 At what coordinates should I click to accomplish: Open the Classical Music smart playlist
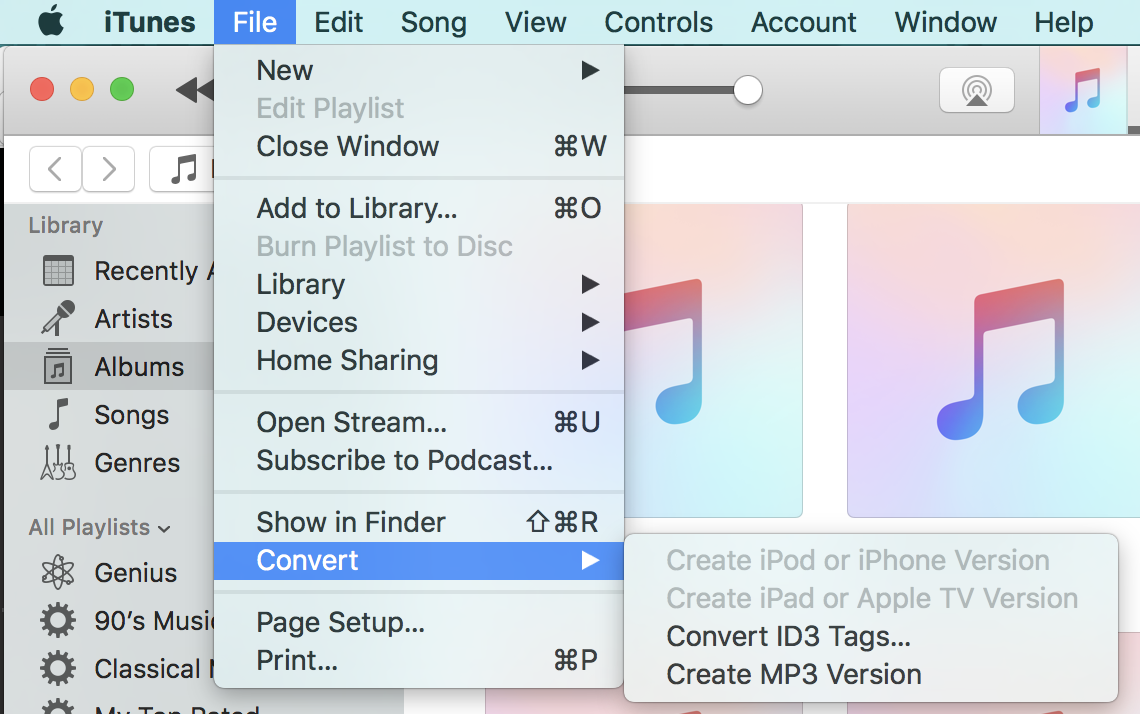110,669
